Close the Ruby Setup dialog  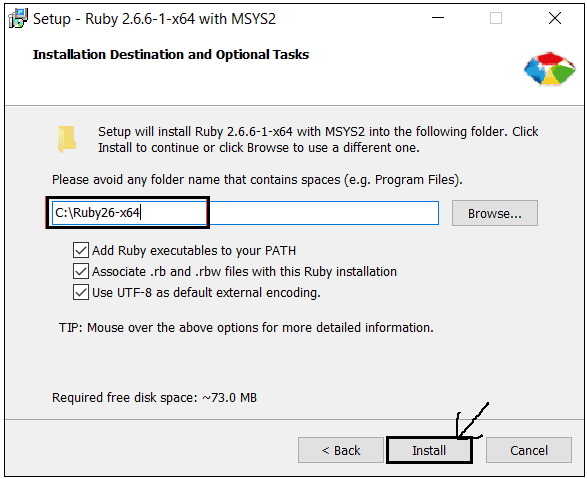[554, 18]
